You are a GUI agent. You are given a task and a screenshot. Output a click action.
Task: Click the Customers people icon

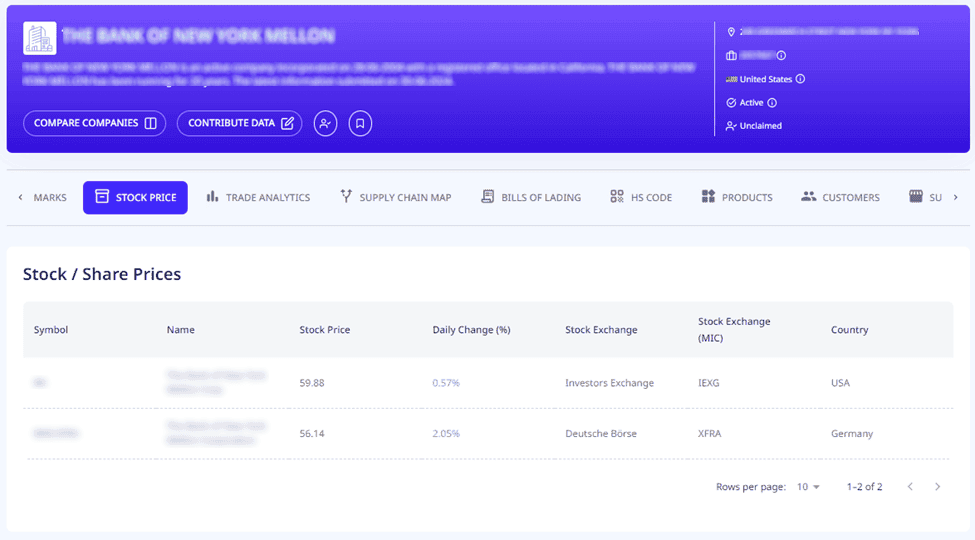[808, 196]
